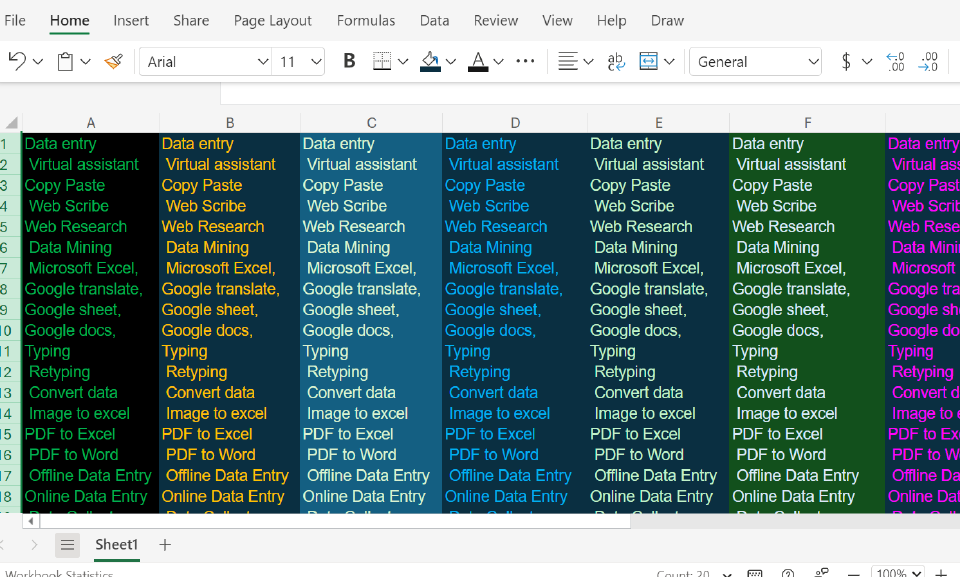Viewport: 960px width, 577px height.
Task: Open font color palette arrow
Action: (498, 61)
